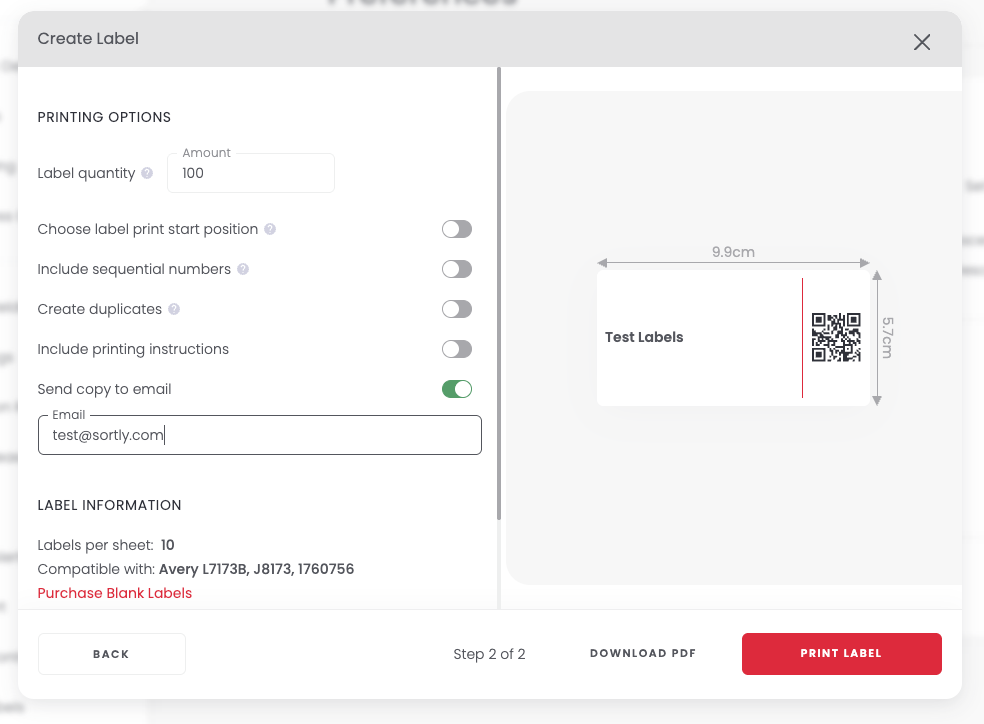Click Download PDF
984x724 pixels.
643,653
